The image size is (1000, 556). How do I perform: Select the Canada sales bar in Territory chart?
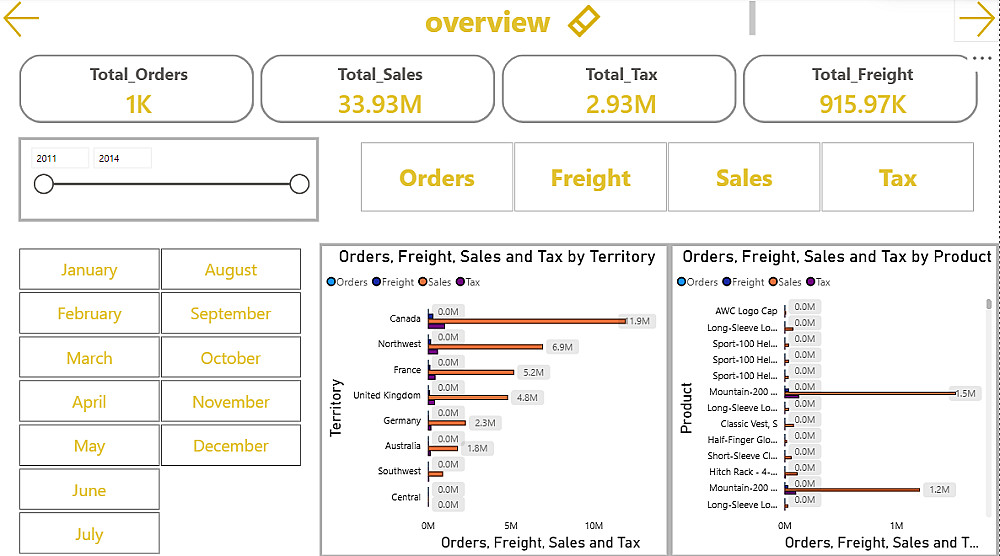coord(530,321)
